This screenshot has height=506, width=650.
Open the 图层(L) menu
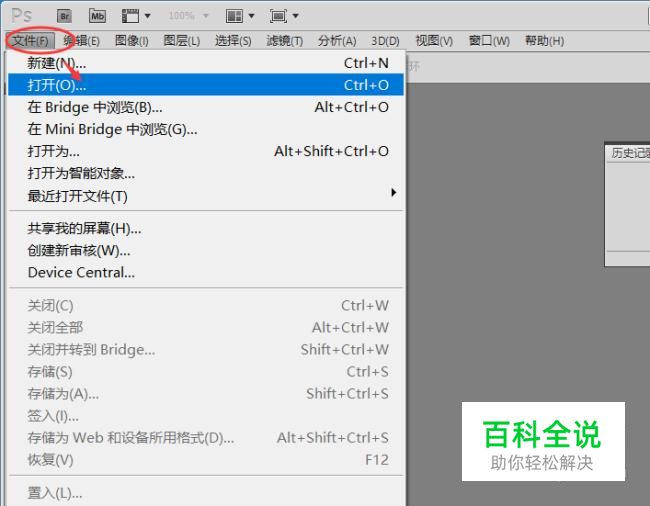182,41
